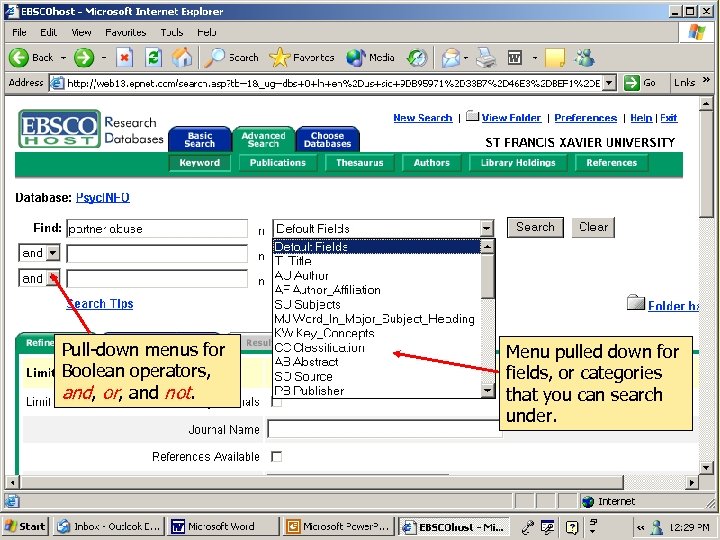Open the Mail button dropdown arrow

[x=466, y=58]
